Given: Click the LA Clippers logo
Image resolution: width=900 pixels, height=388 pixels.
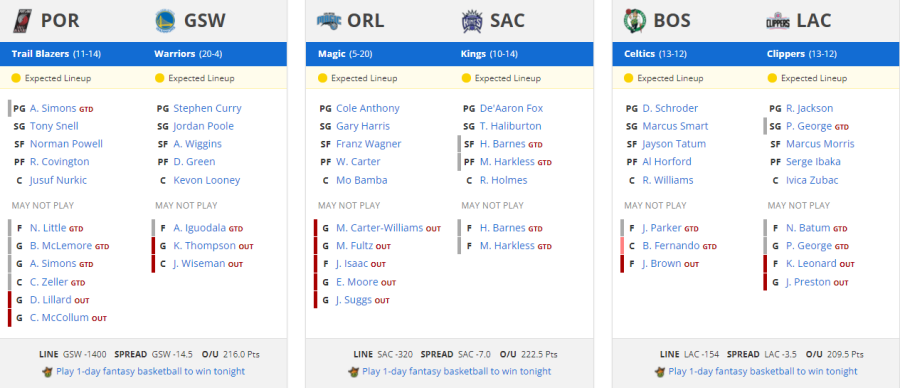Looking at the screenshot, I should (778, 21).
